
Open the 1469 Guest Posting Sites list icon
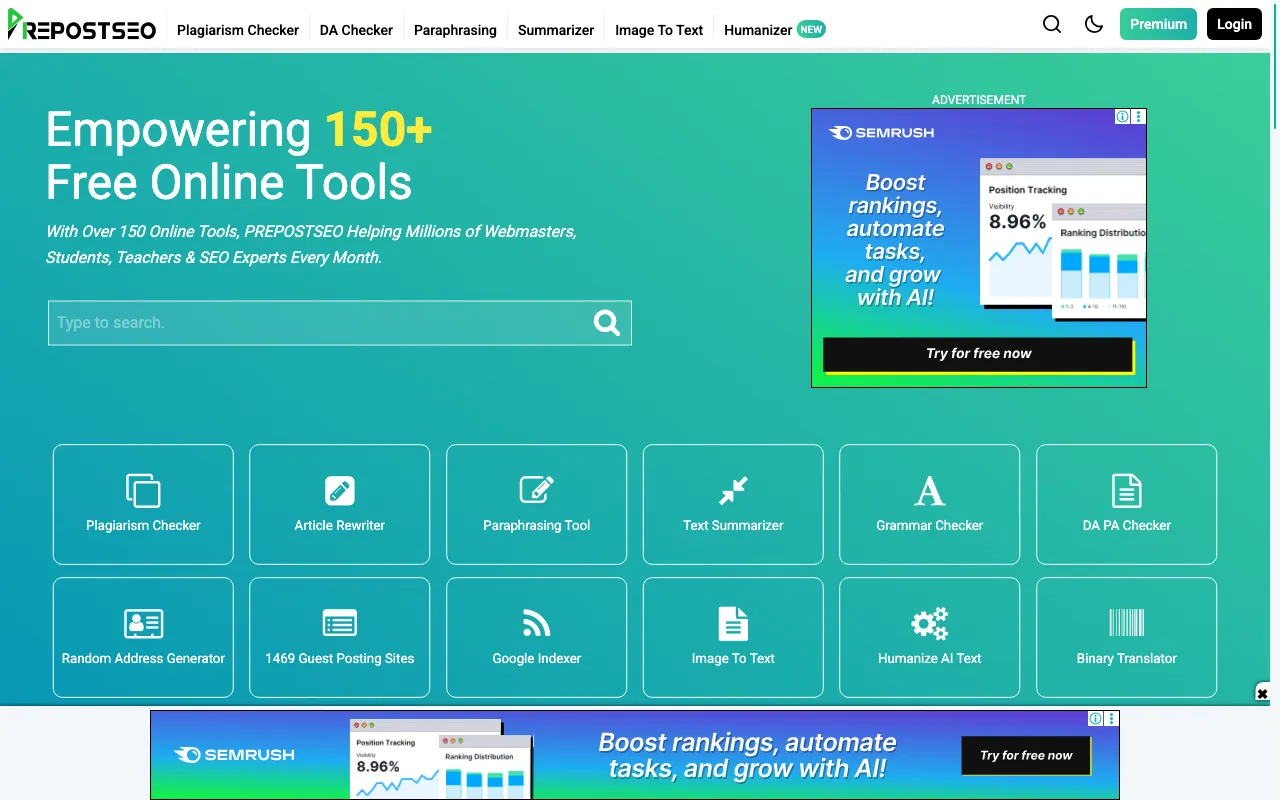pyautogui.click(x=340, y=624)
